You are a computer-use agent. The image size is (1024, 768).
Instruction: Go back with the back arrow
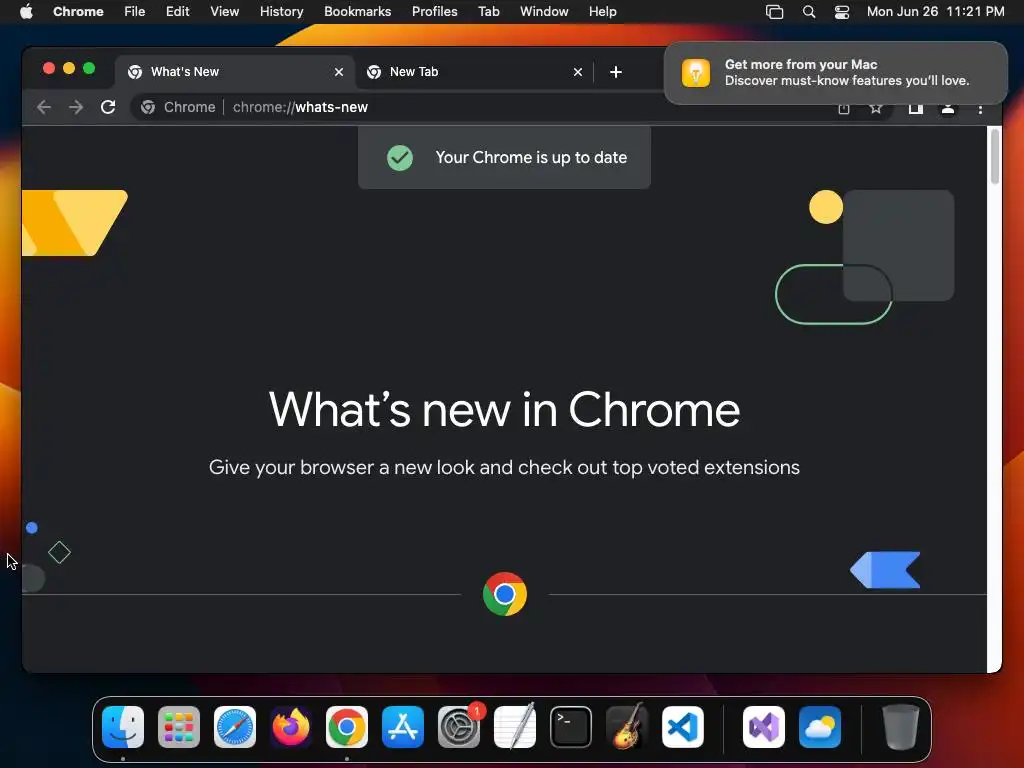[44, 107]
